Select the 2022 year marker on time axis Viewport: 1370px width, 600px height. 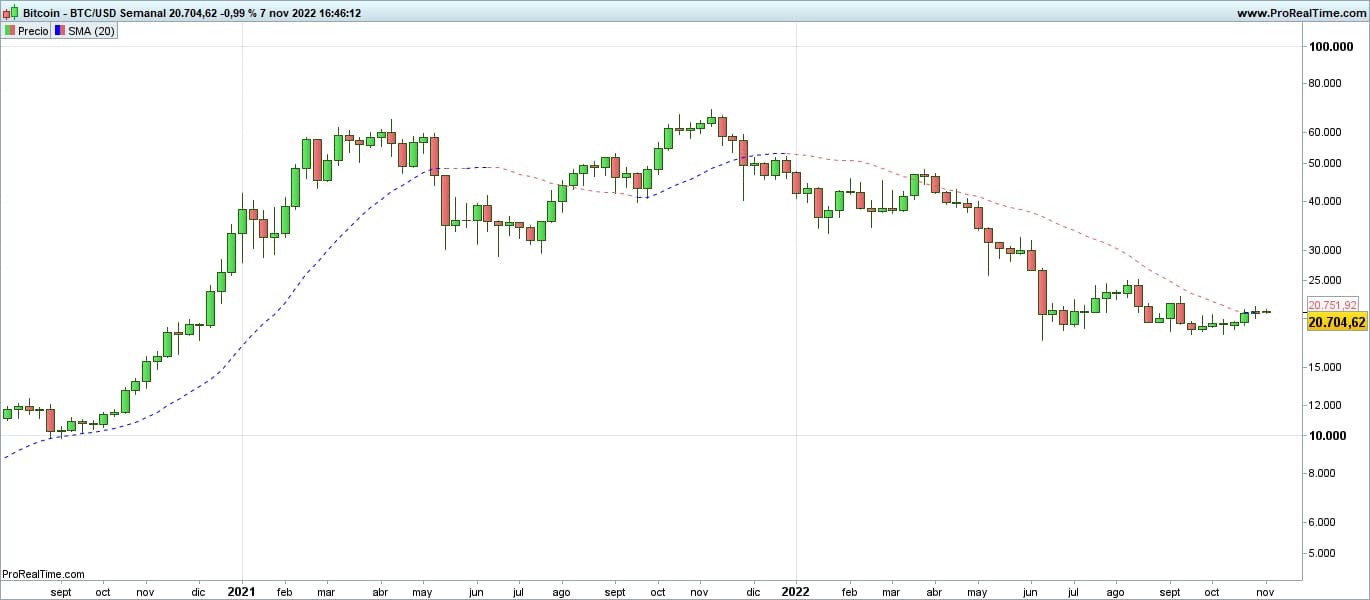click(x=795, y=591)
